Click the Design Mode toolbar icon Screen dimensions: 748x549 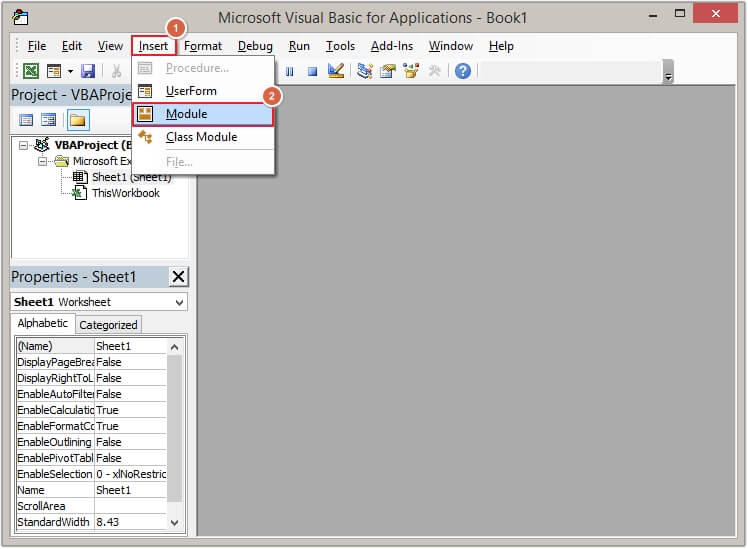336,71
